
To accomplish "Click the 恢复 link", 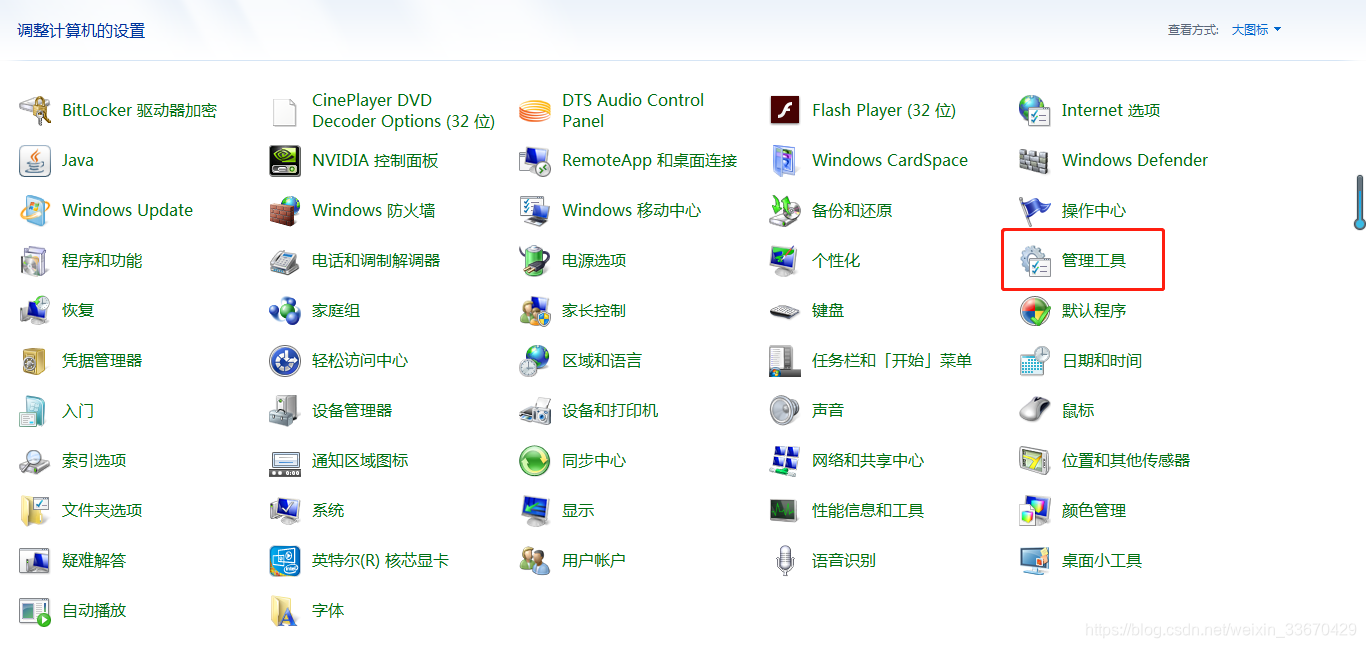I will [x=78, y=310].
